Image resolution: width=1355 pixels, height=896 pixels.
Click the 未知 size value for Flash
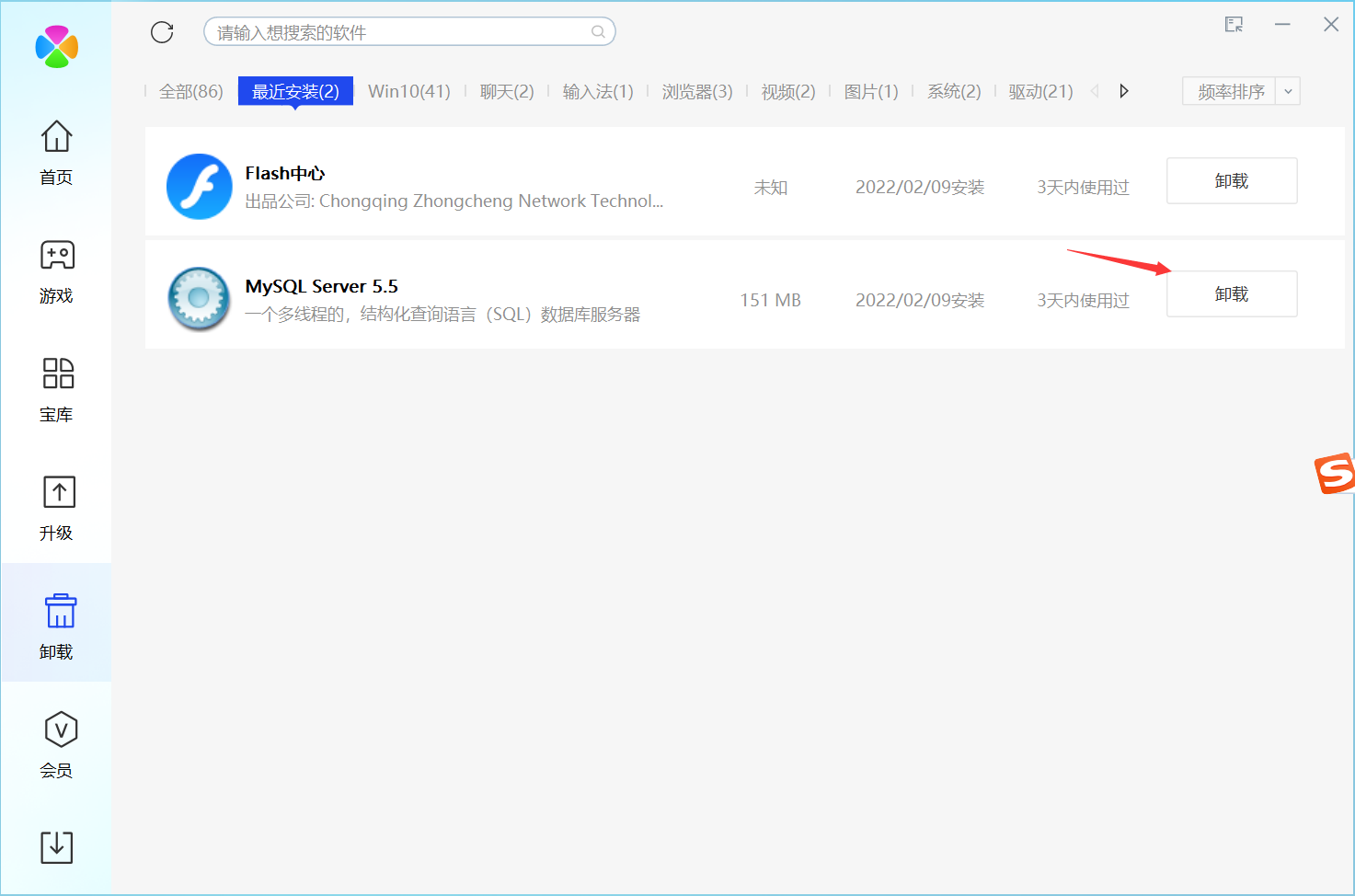771,187
